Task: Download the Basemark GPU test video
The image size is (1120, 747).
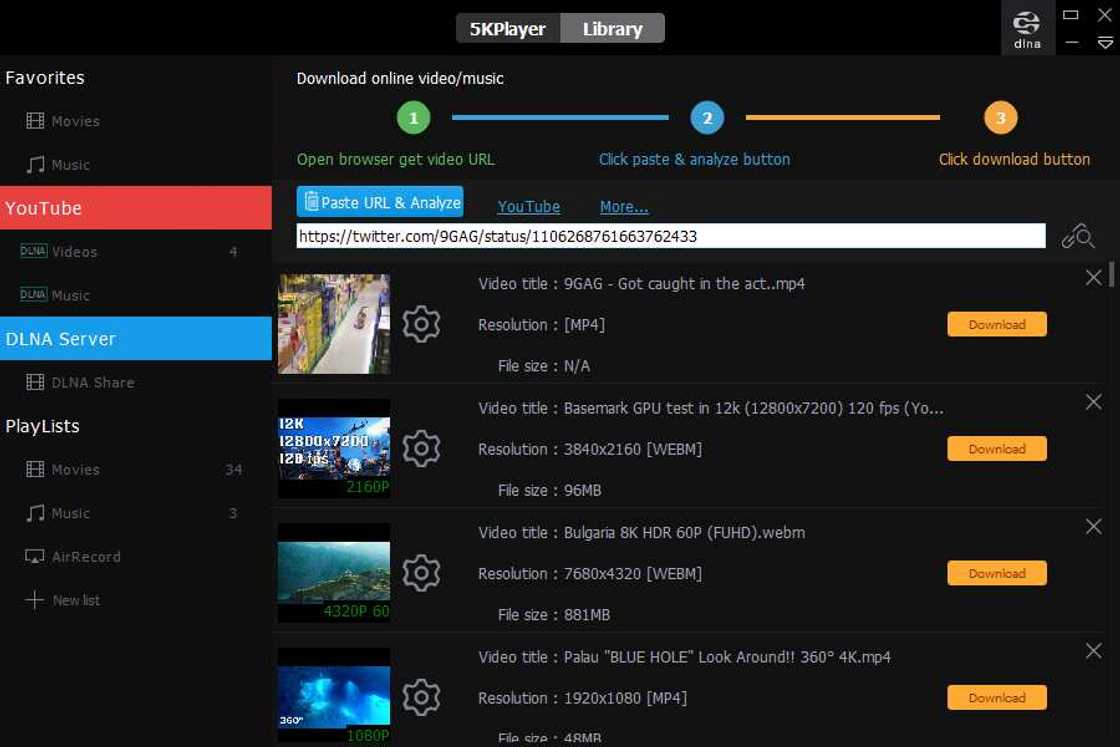Action: pyautogui.click(x=996, y=449)
